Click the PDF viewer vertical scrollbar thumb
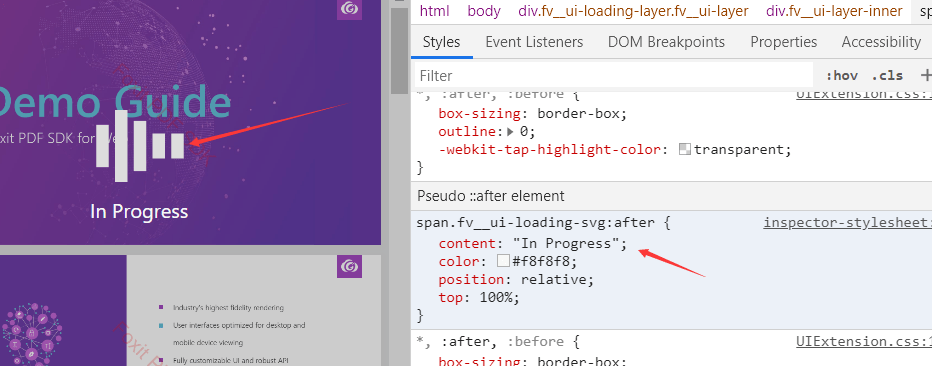Screen dimensions: 932x366 [x=399, y=51]
